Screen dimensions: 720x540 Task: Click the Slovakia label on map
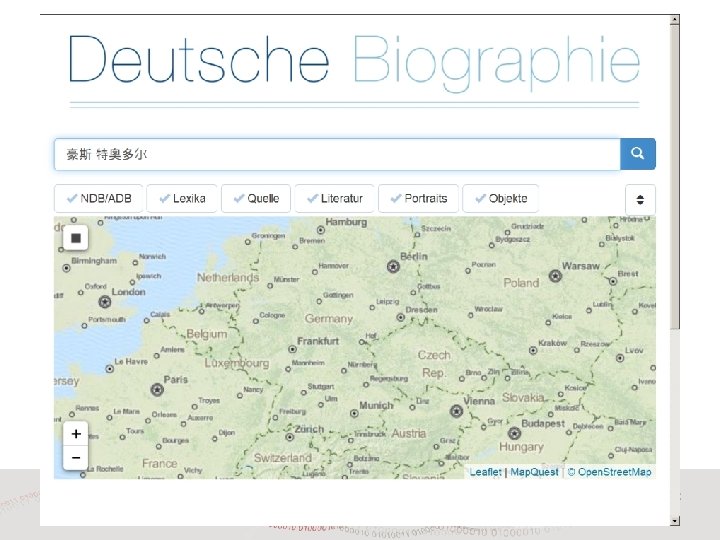523,398
